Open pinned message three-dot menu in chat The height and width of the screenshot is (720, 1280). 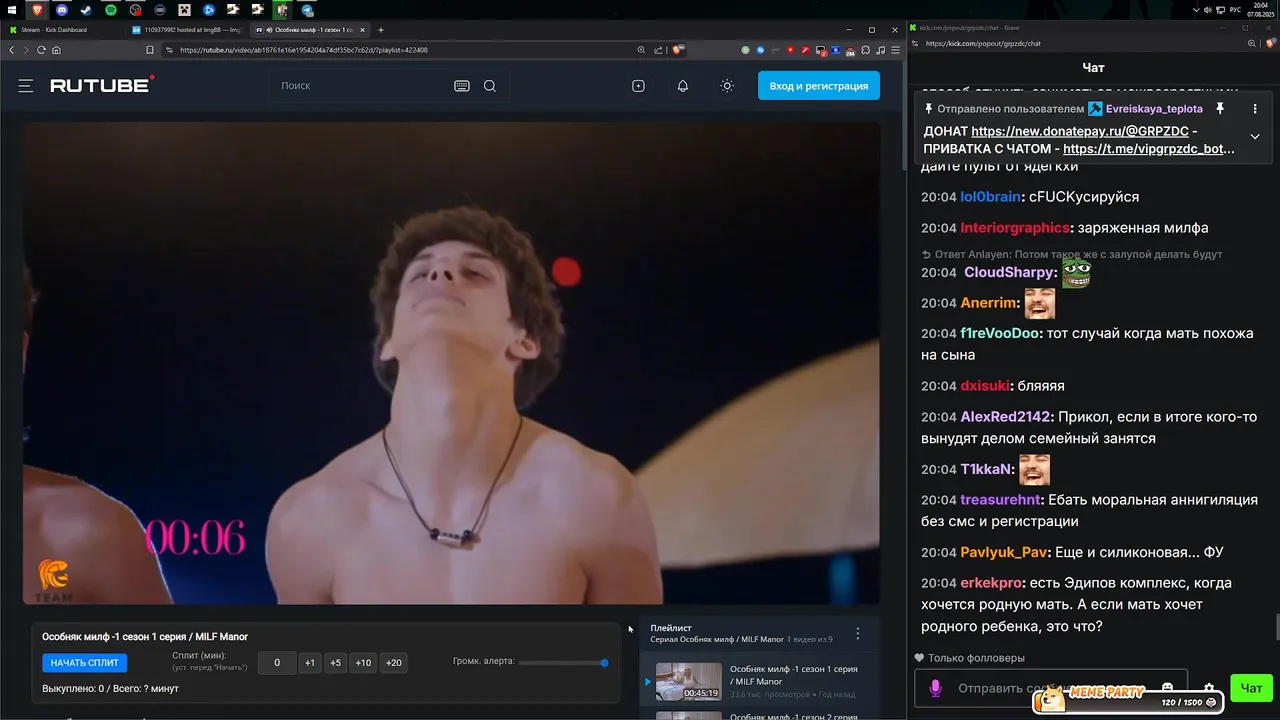[x=1255, y=108]
